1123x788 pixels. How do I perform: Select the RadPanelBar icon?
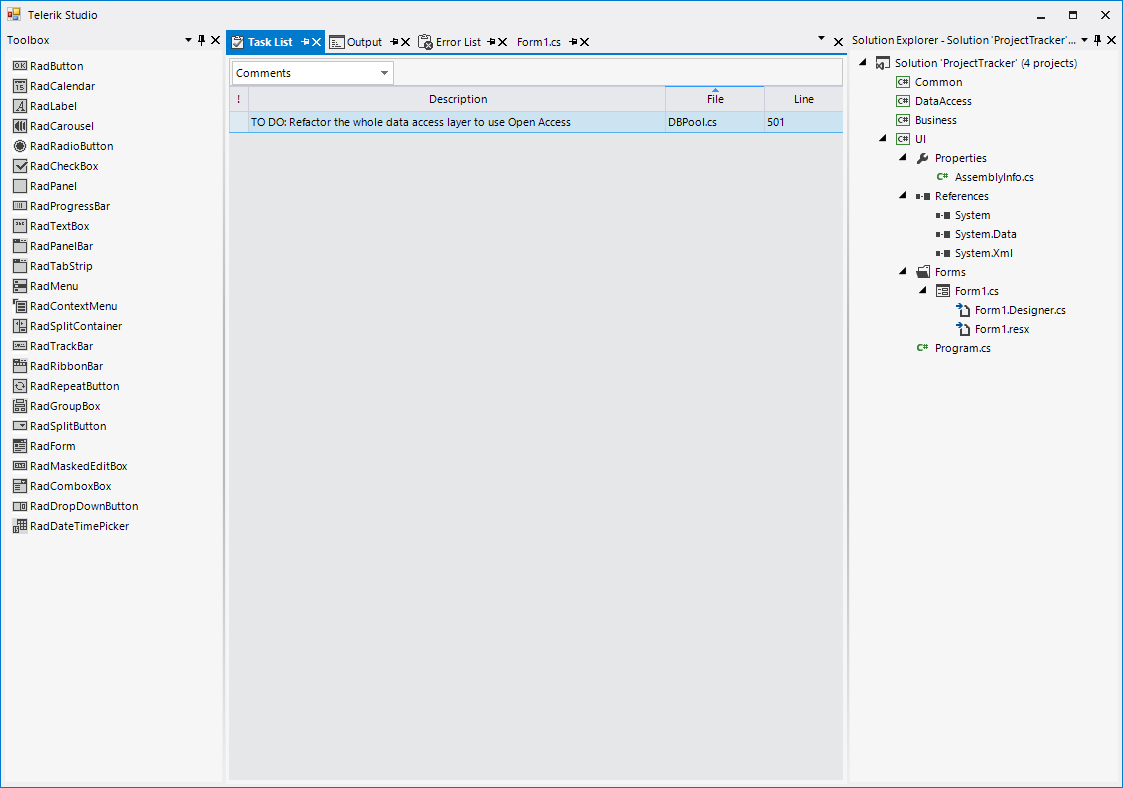point(20,246)
